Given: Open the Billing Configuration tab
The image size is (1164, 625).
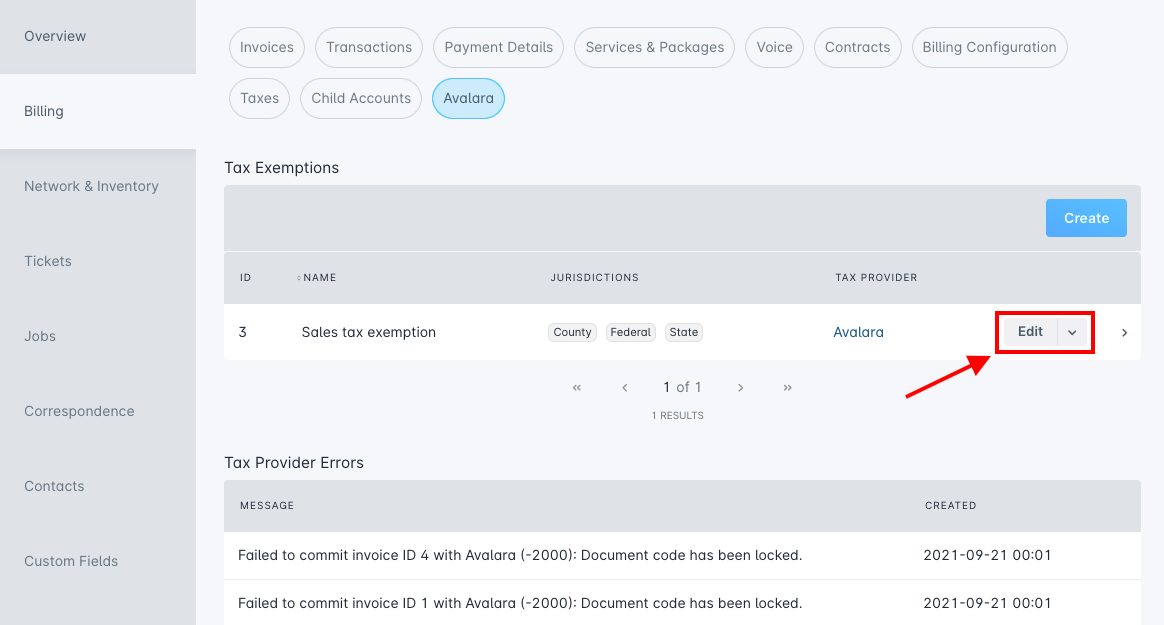Looking at the screenshot, I should [990, 48].
